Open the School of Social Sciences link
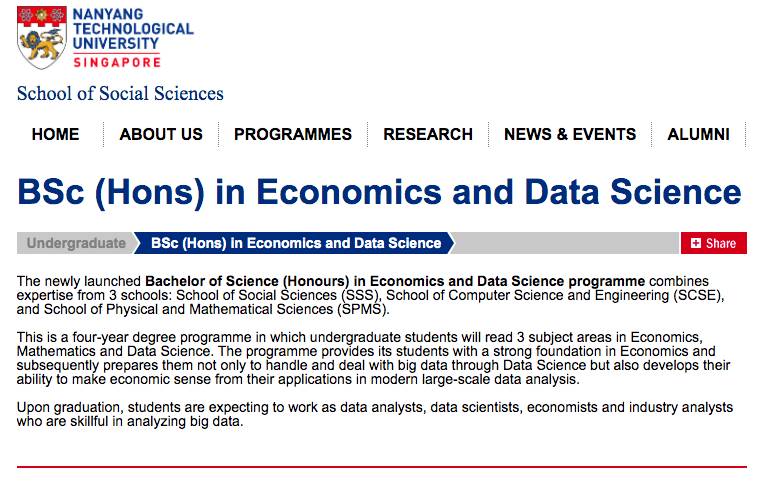The width and height of the screenshot is (759, 481). click(x=120, y=94)
